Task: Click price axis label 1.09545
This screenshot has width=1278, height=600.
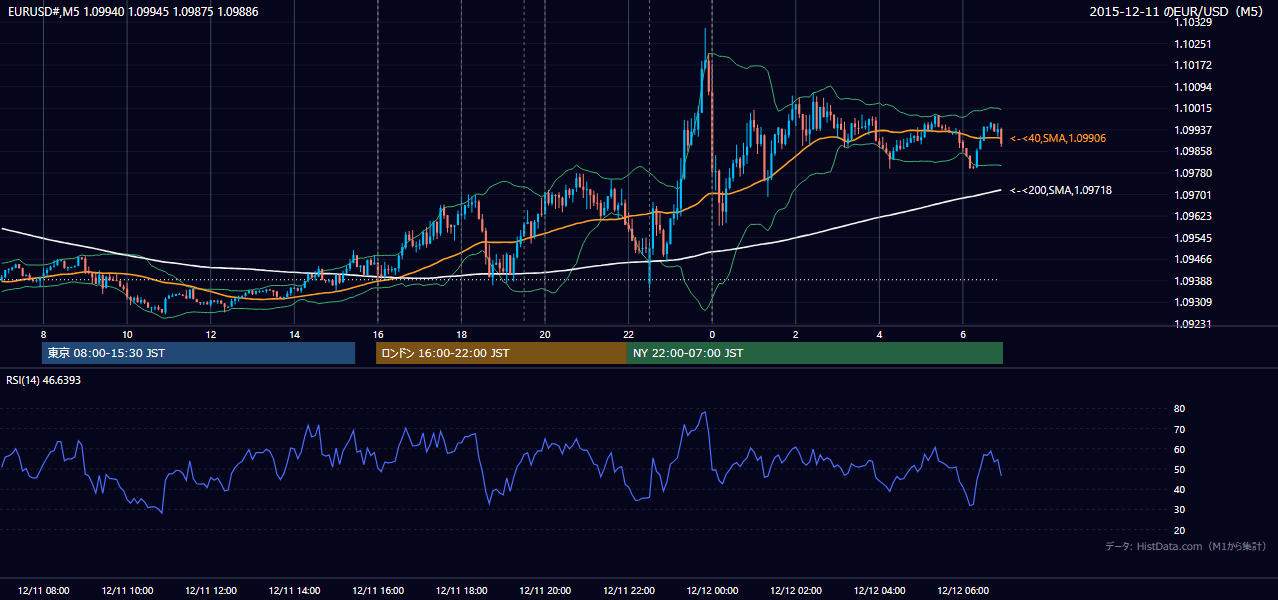Action: tap(1194, 238)
